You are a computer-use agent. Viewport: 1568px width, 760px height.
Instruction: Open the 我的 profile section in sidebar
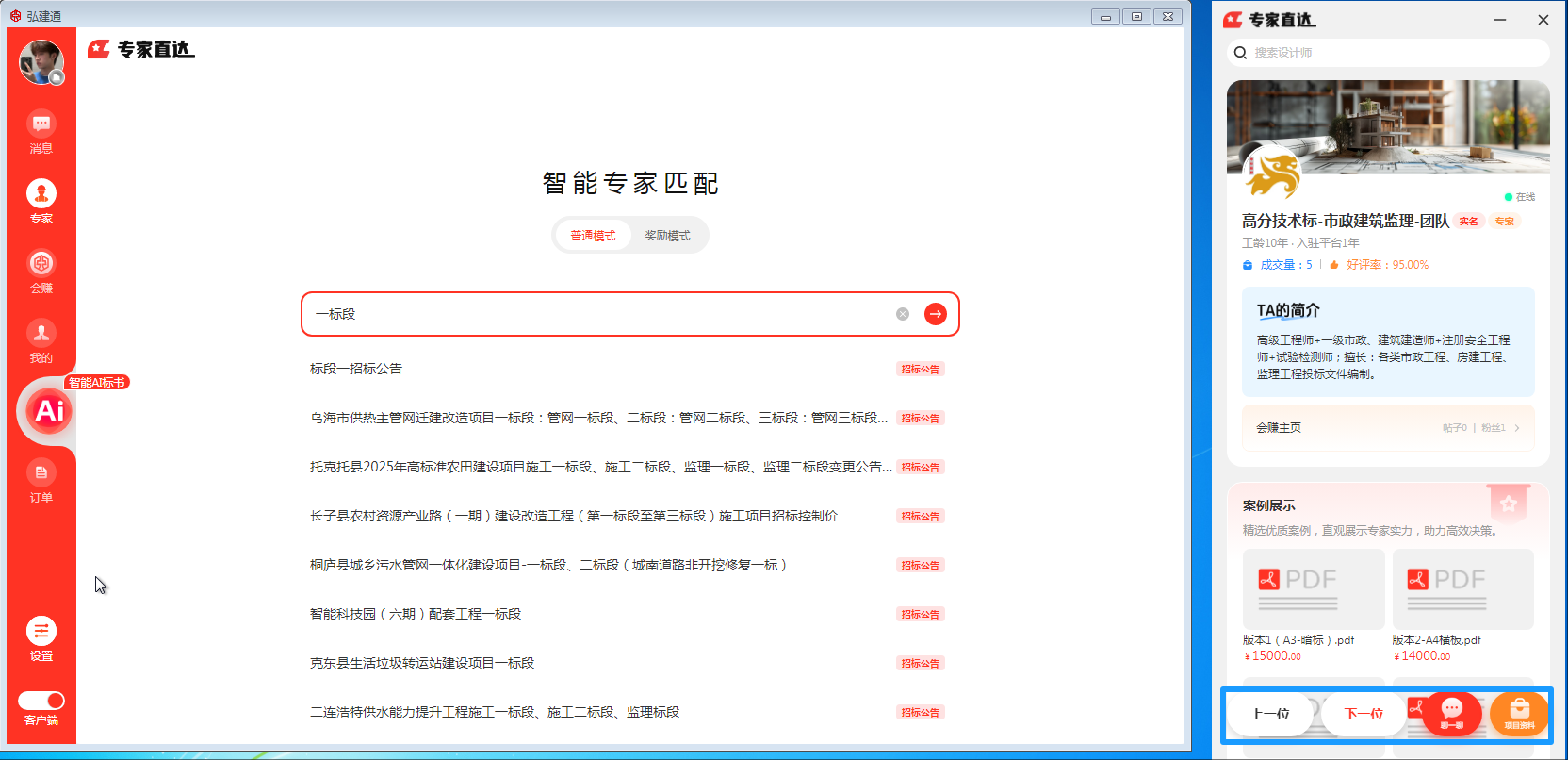point(41,341)
